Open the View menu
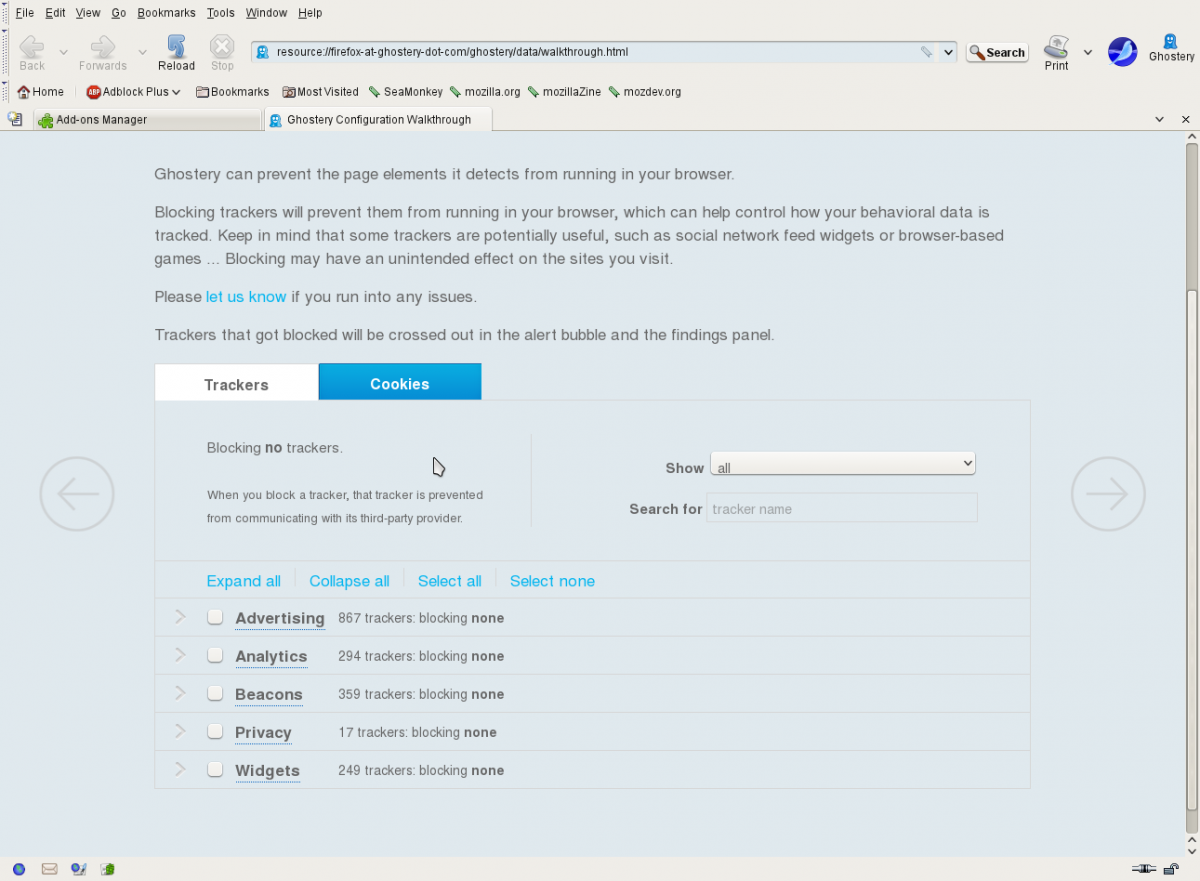1200x881 pixels. [88, 13]
